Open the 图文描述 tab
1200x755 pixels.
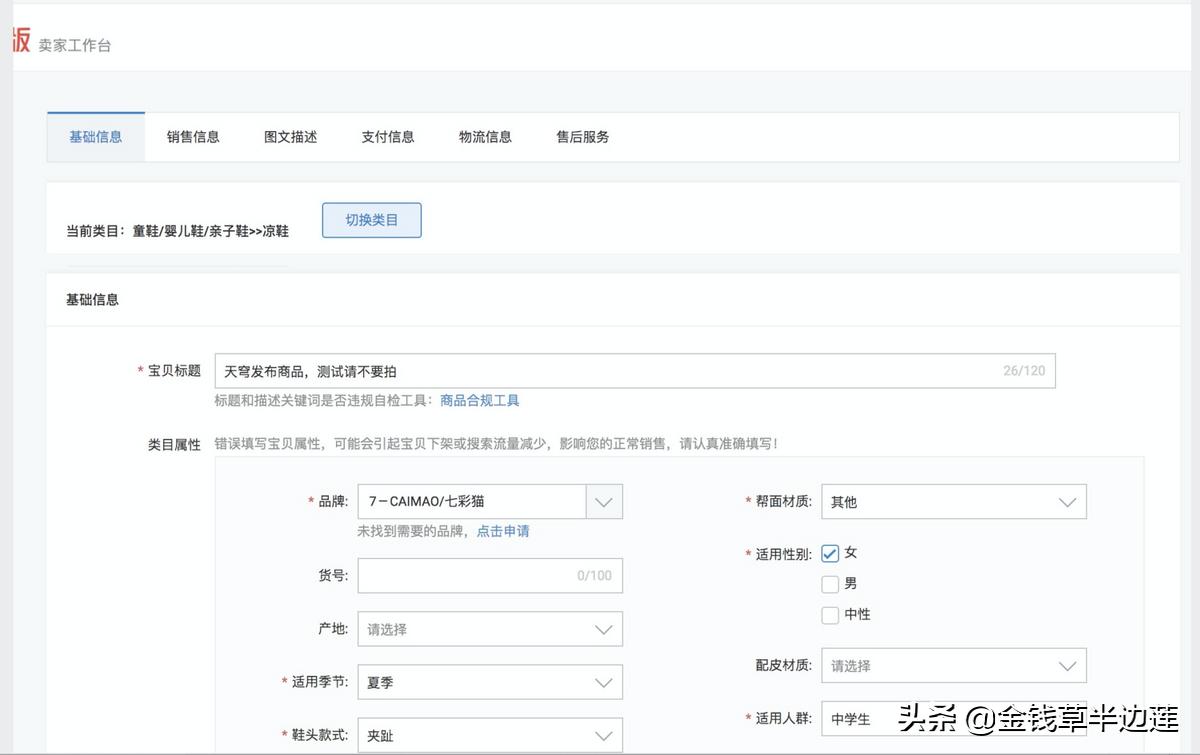pos(290,137)
